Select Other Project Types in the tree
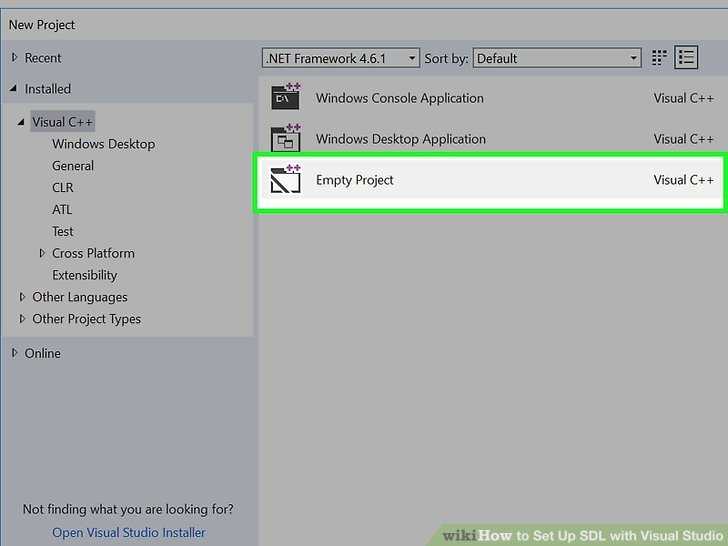Image resolution: width=728 pixels, height=546 pixels. (x=86, y=319)
